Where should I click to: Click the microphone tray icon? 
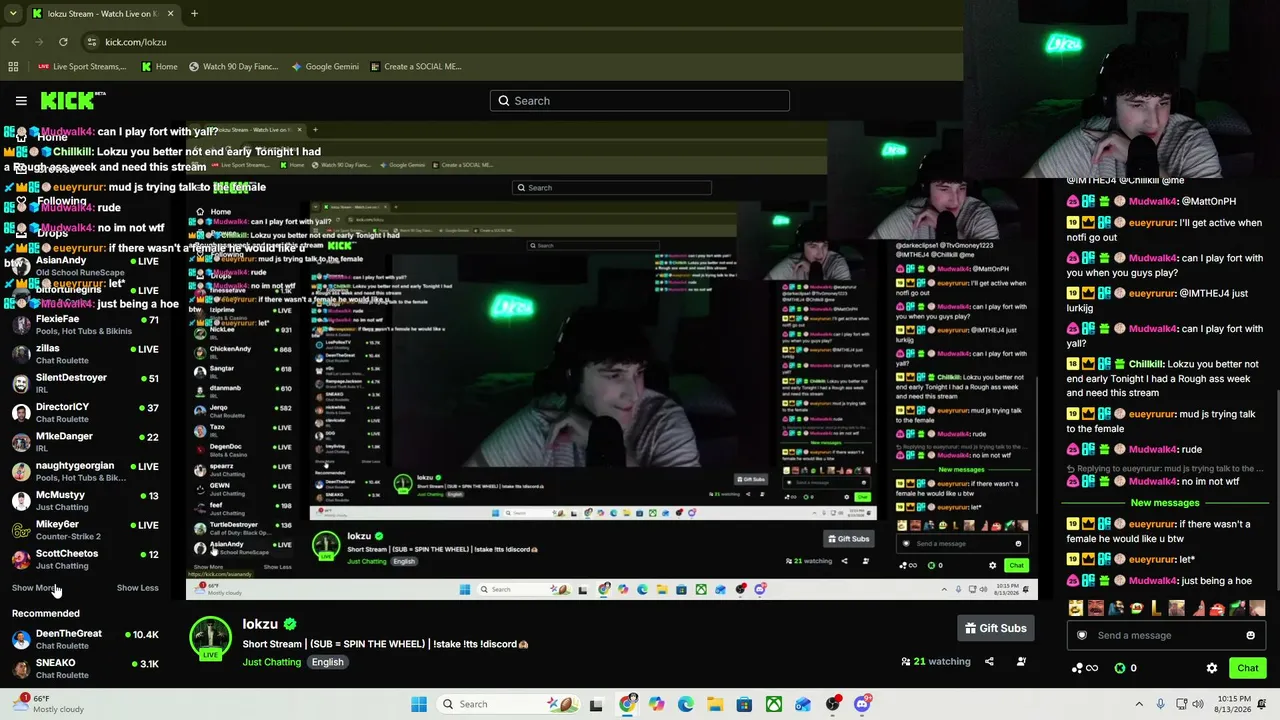[x=1160, y=704]
